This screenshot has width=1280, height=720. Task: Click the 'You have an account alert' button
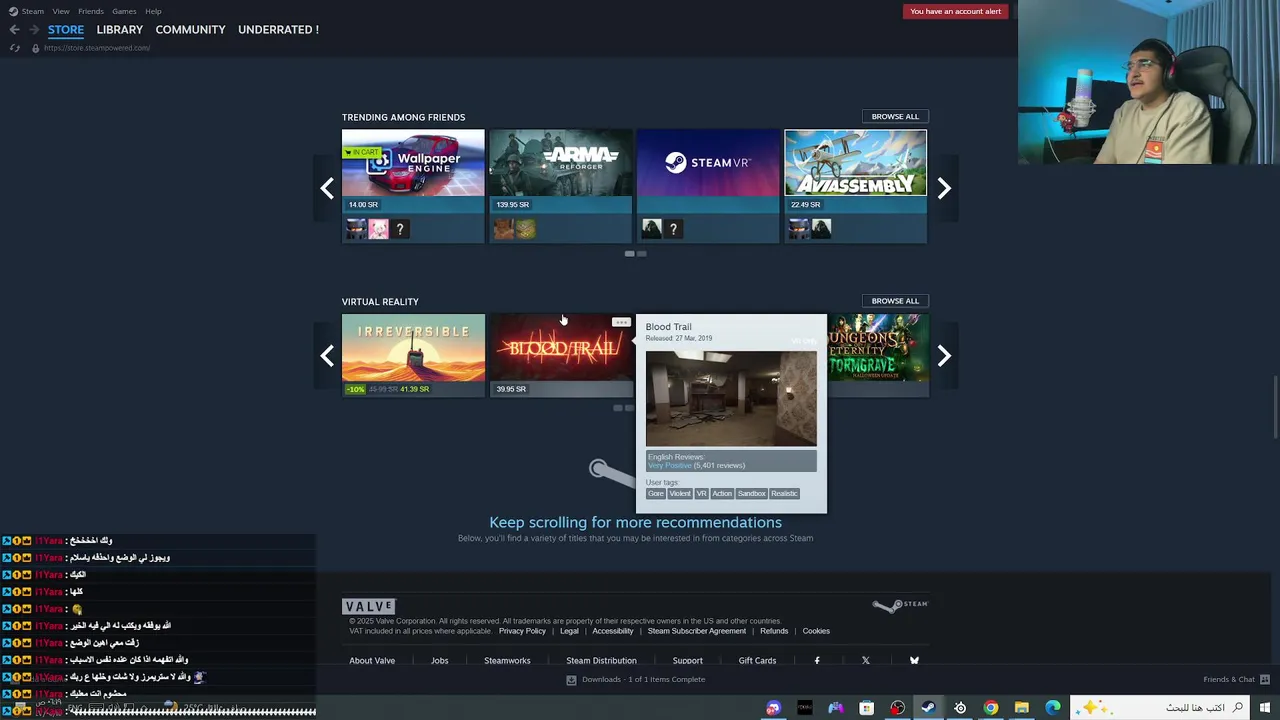[x=955, y=11]
